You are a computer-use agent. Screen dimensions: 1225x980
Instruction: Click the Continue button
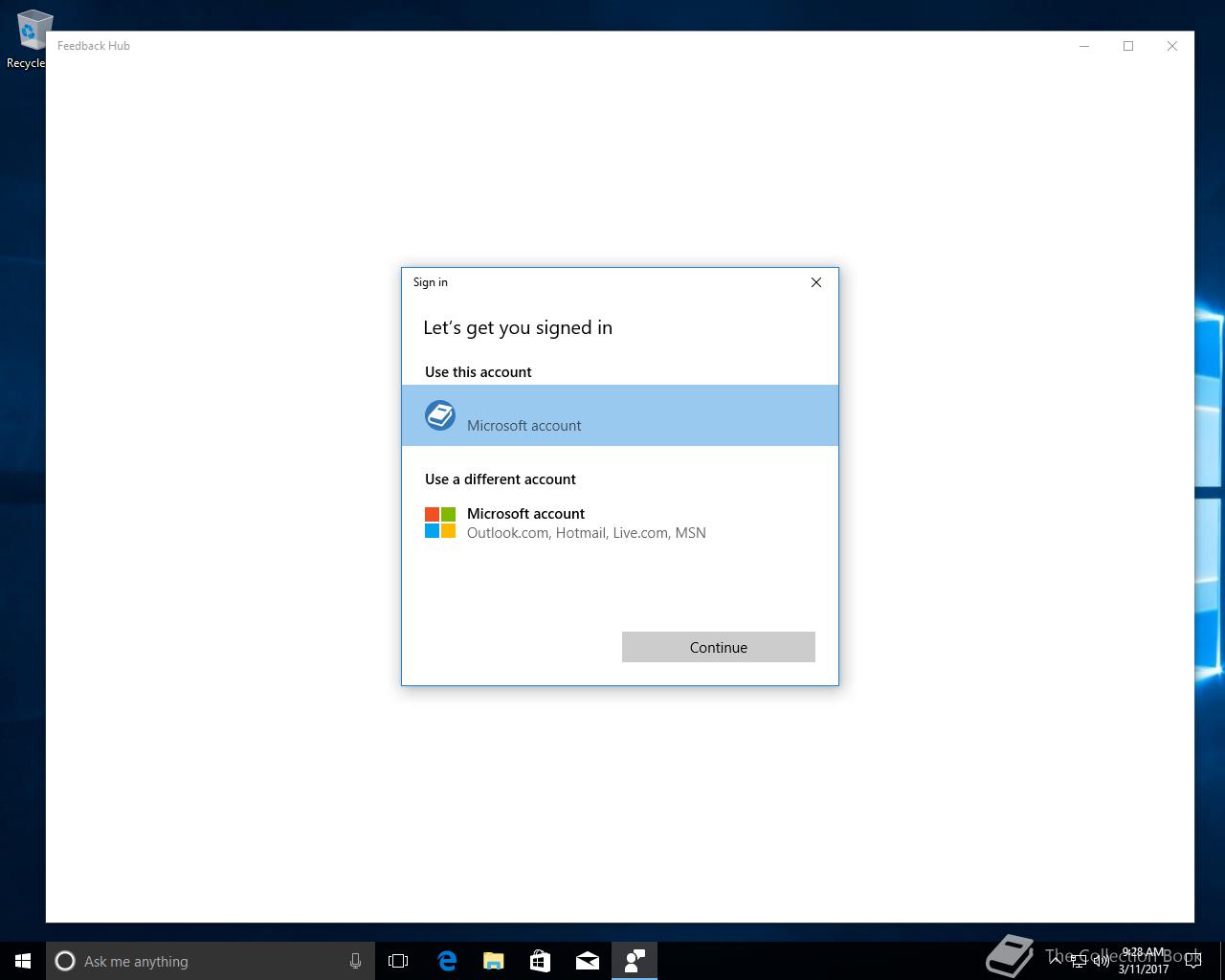719,647
